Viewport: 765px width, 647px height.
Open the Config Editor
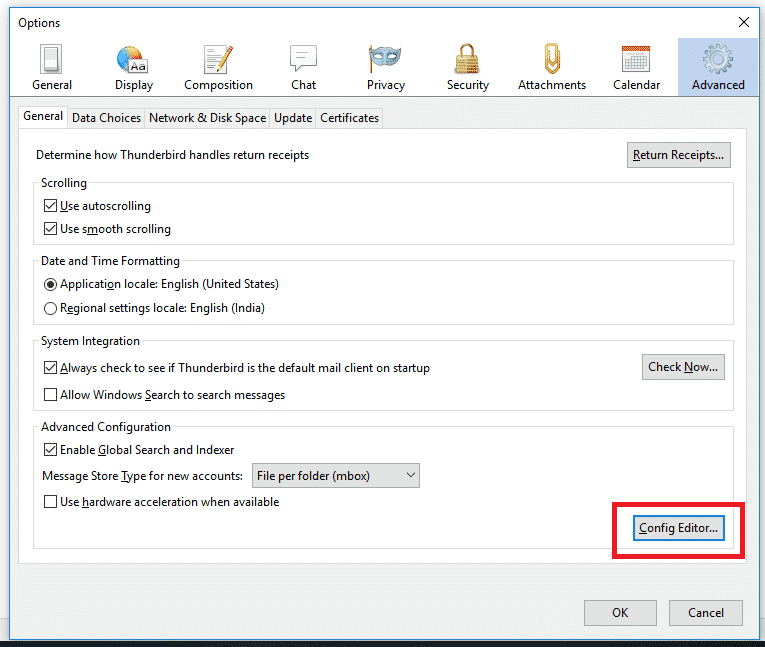[679, 528]
